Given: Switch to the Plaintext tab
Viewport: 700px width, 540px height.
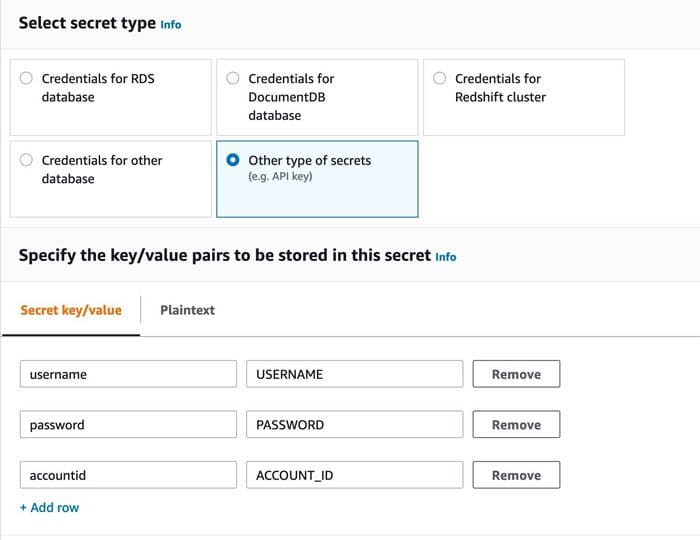Looking at the screenshot, I should pos(187,310).
